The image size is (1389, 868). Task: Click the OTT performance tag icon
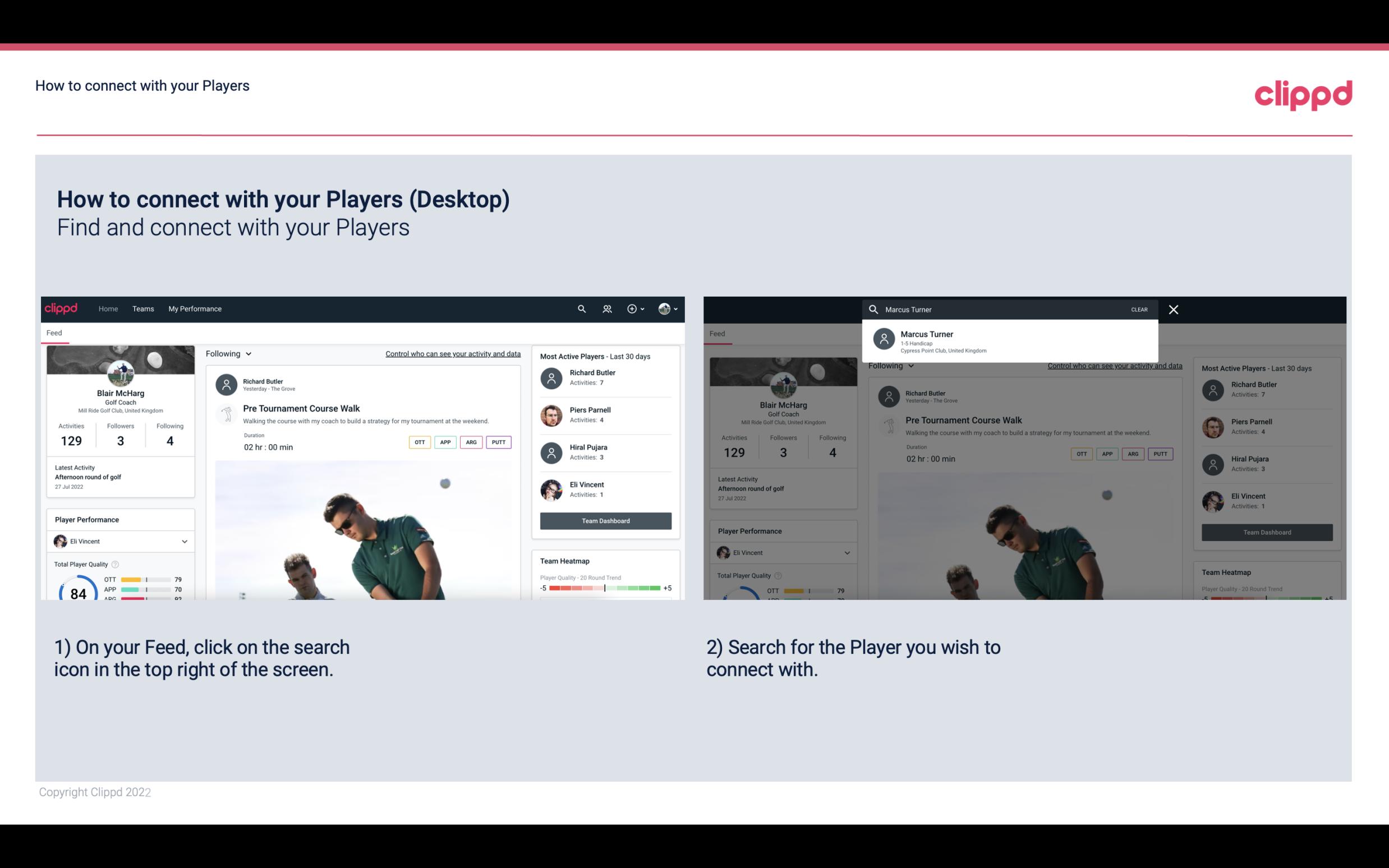[419, 442]
